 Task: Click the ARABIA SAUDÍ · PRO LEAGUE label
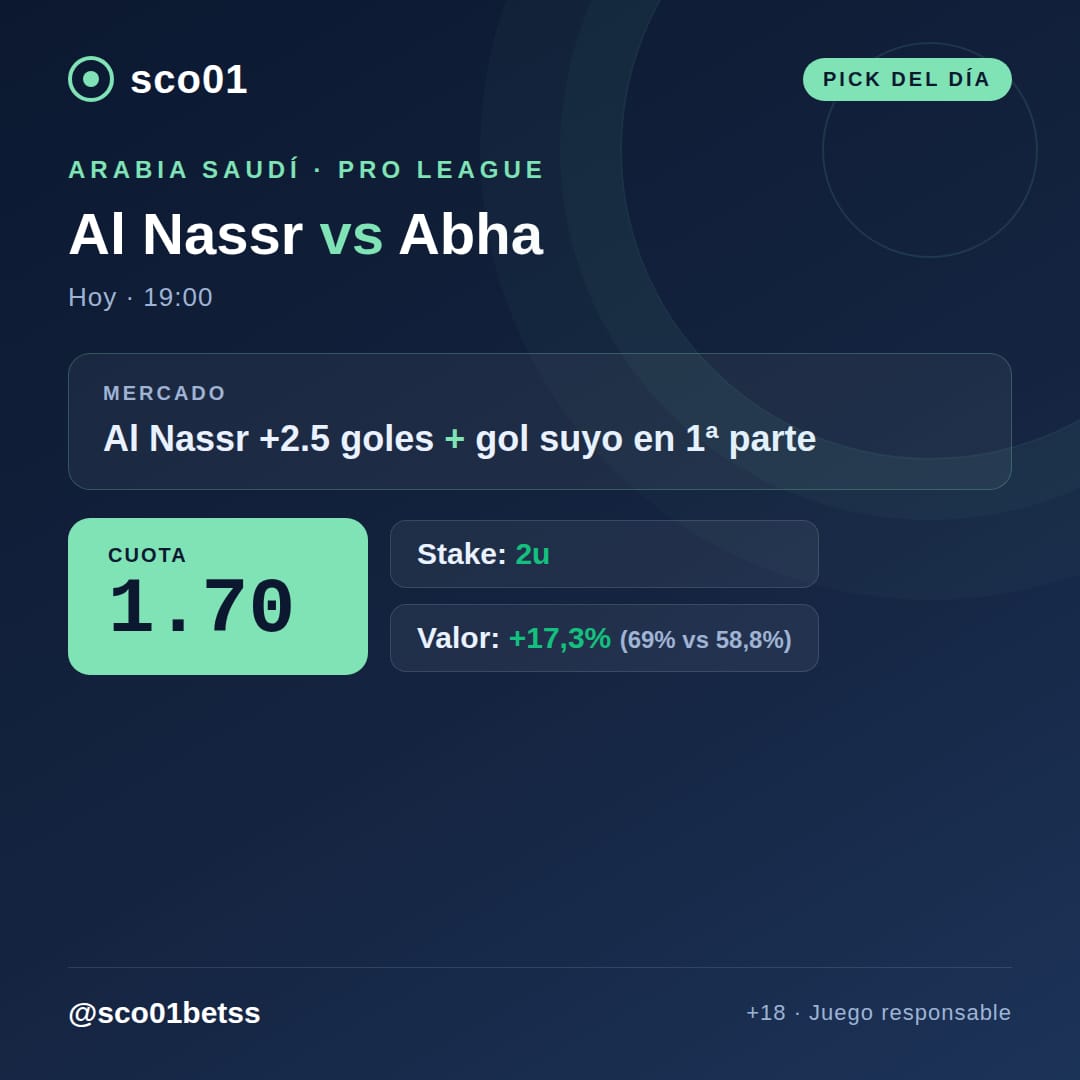[x=307, y=169]
